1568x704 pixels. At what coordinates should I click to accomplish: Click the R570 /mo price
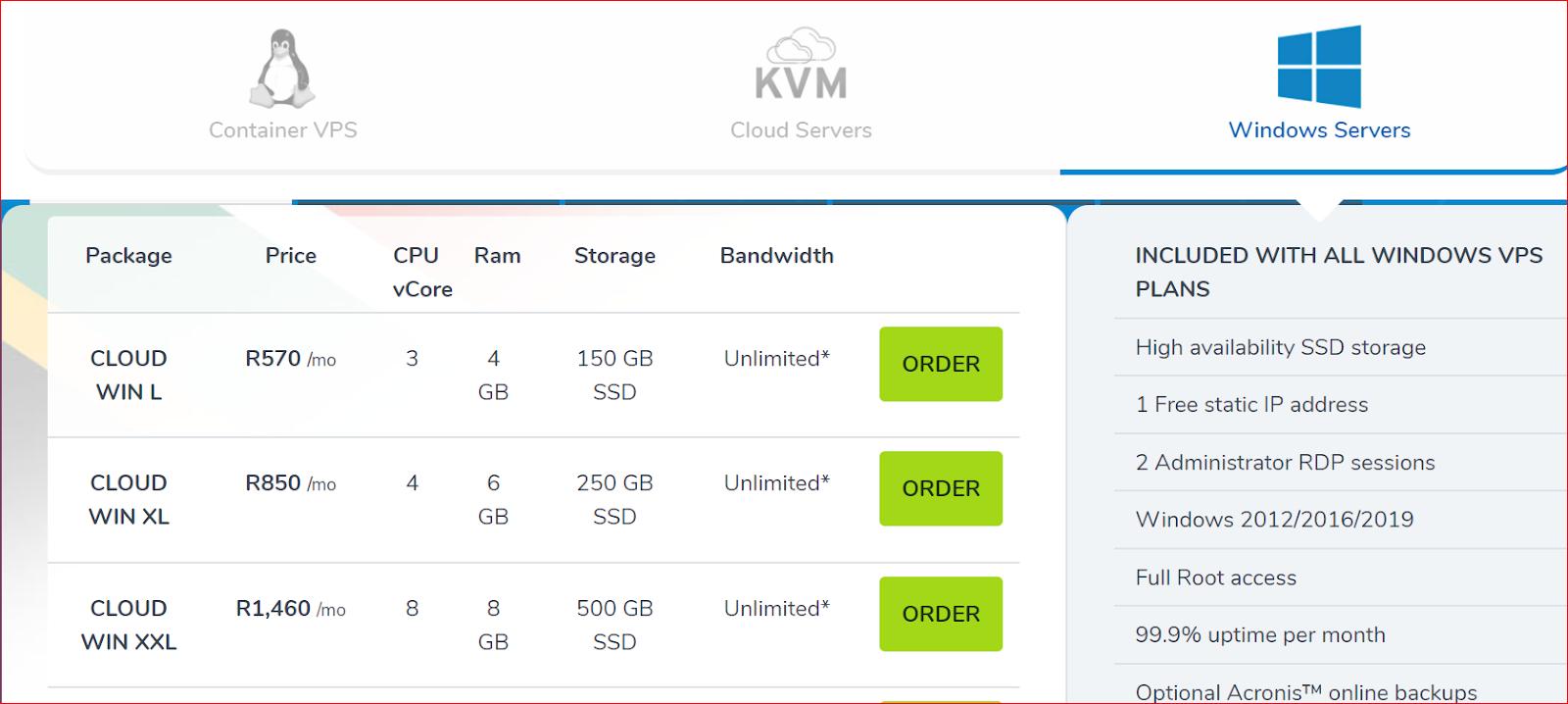[x=291, y=359]
